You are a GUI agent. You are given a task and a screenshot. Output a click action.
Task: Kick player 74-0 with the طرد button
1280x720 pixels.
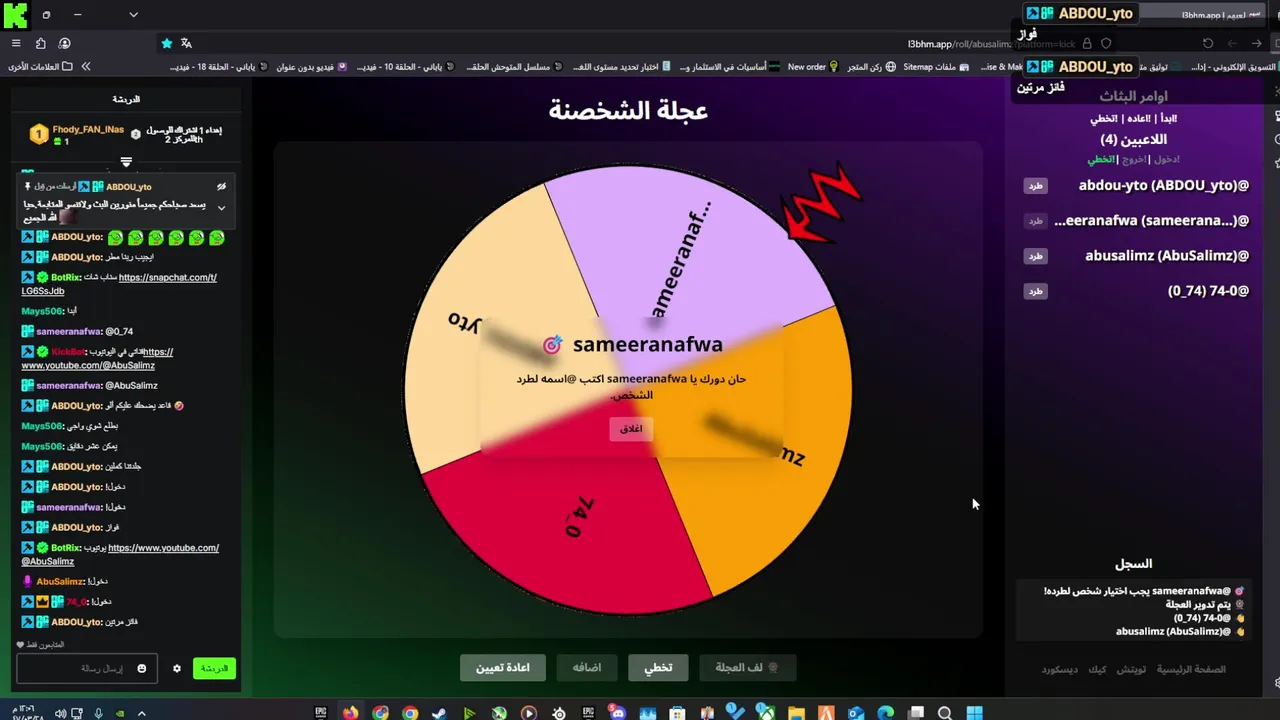point(1035,291)
